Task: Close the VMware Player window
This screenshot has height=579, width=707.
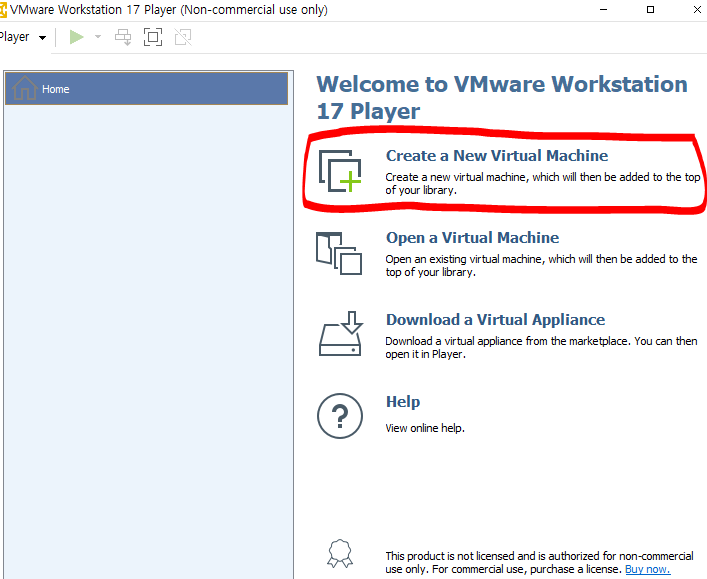Action: [x=697, y=9]
